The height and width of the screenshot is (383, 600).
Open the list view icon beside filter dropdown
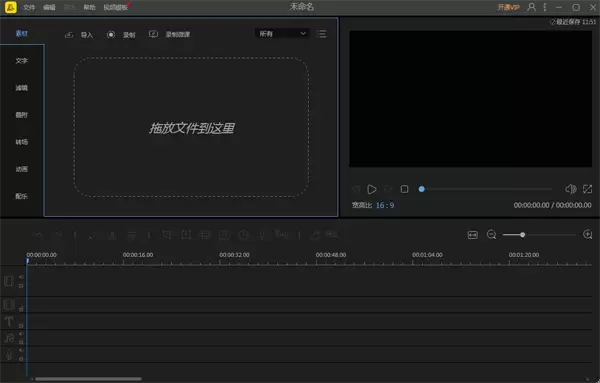pyautogui.click(x=322, y=34)
